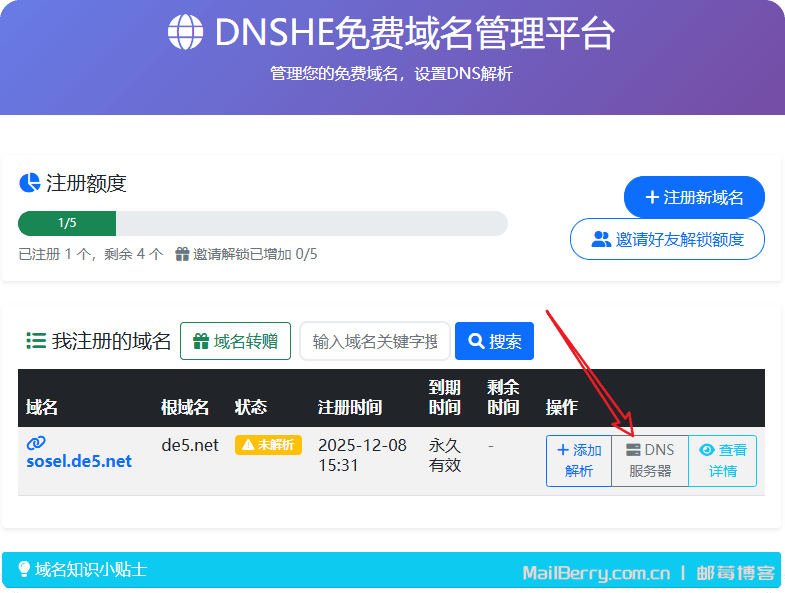785x593 pixels.
Task: Click the chain link icon above sosel.de5.net
Action: pos(36,442)
